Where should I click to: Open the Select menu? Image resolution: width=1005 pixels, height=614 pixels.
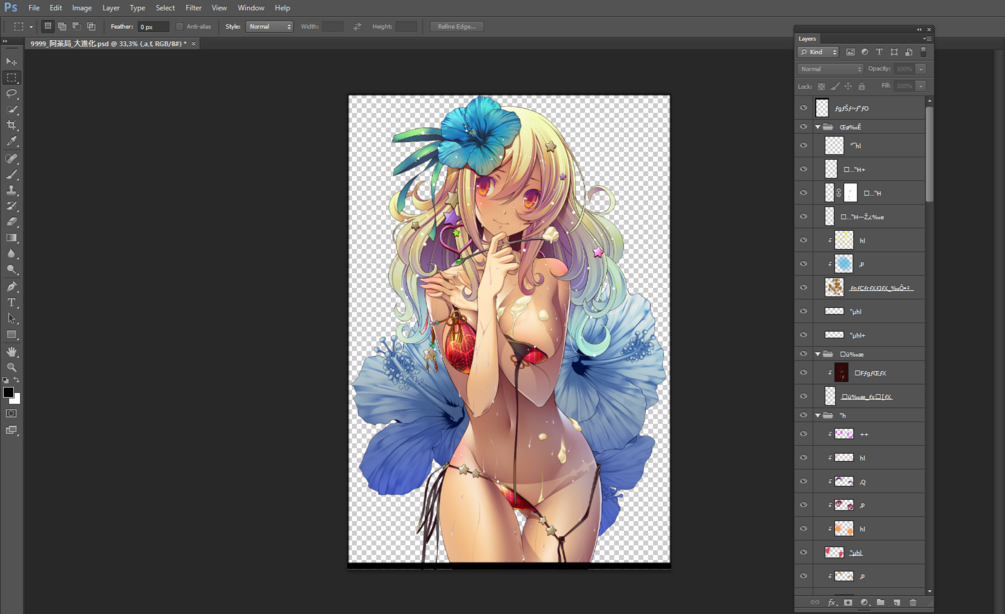pos(165,8)
